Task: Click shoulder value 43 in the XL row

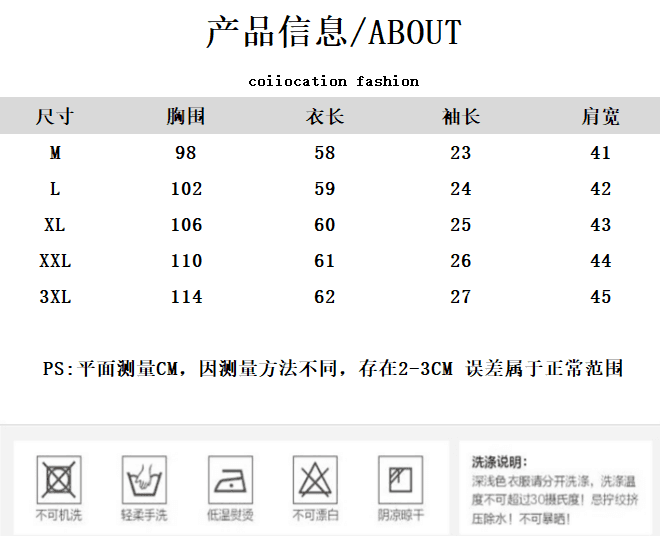Action: coord(601,225)
